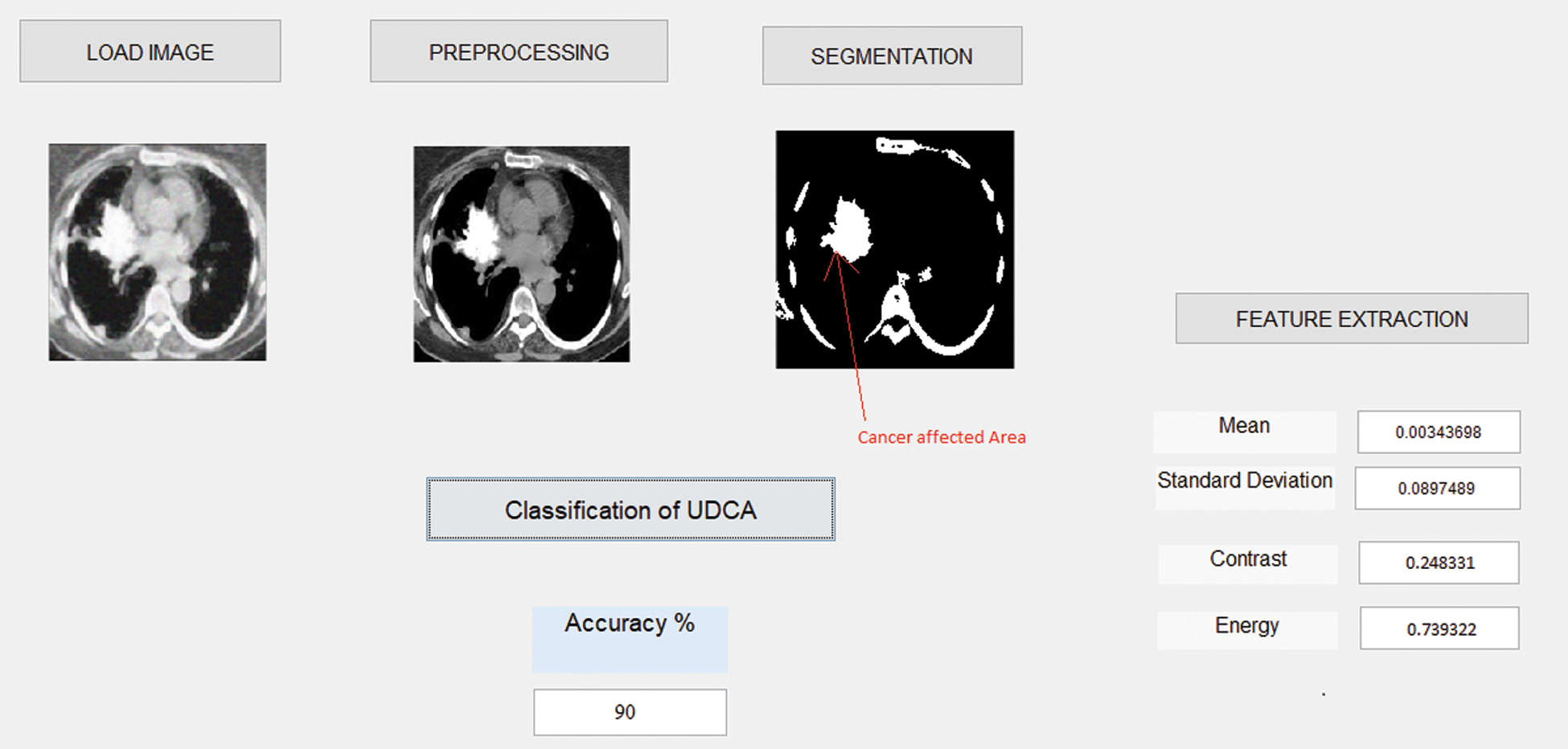Select the black-and-white segmented image

(893, 248)
